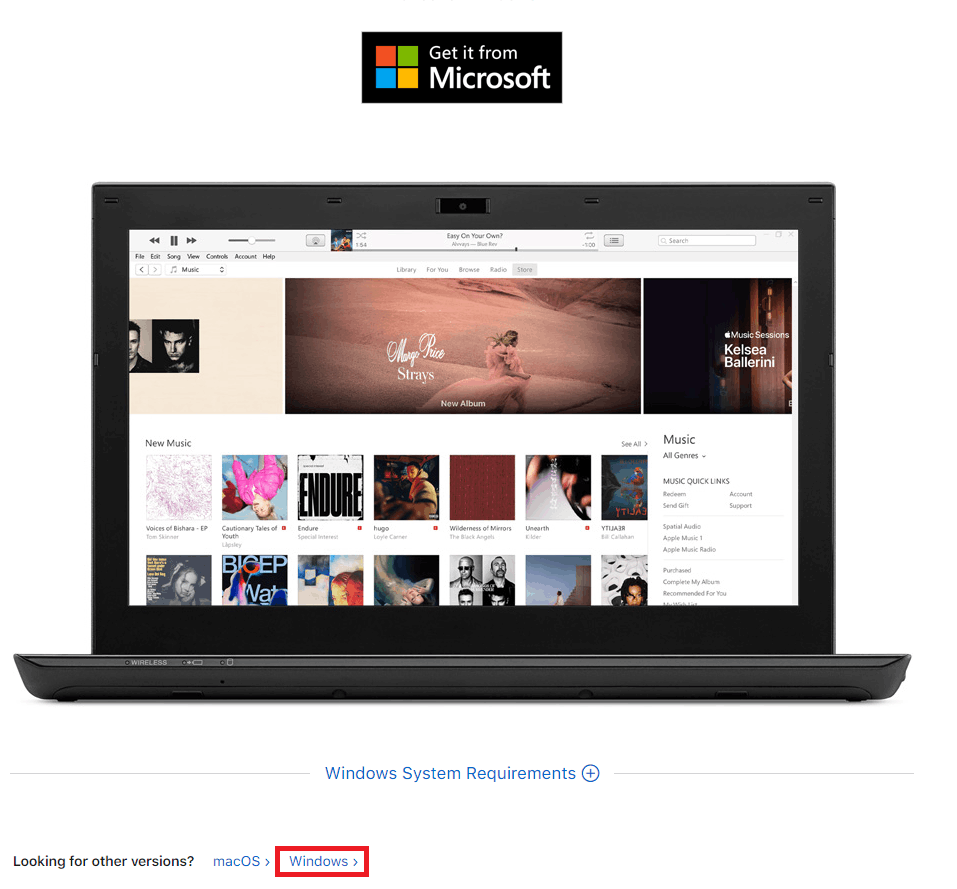Image resolution: width=957 pixels, height=889 pixels.
Task: Click the Apple Music 1 link
Action: 683,538
